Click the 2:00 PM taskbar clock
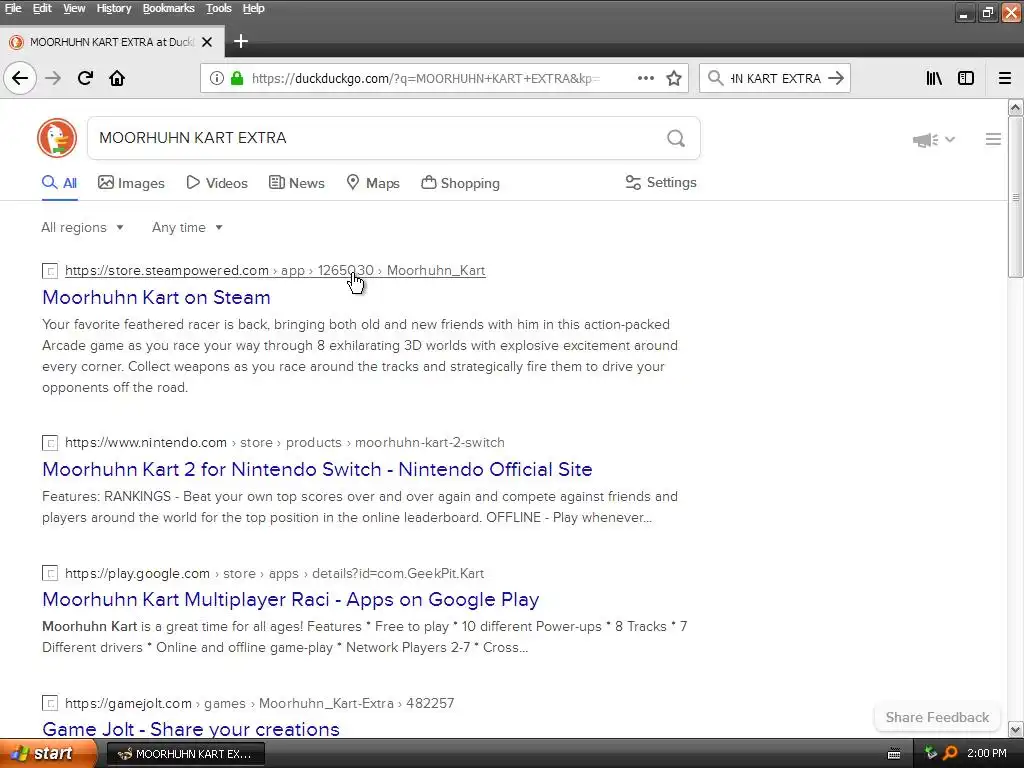This screenshot has width=1024, height=768. click(987, 754)
